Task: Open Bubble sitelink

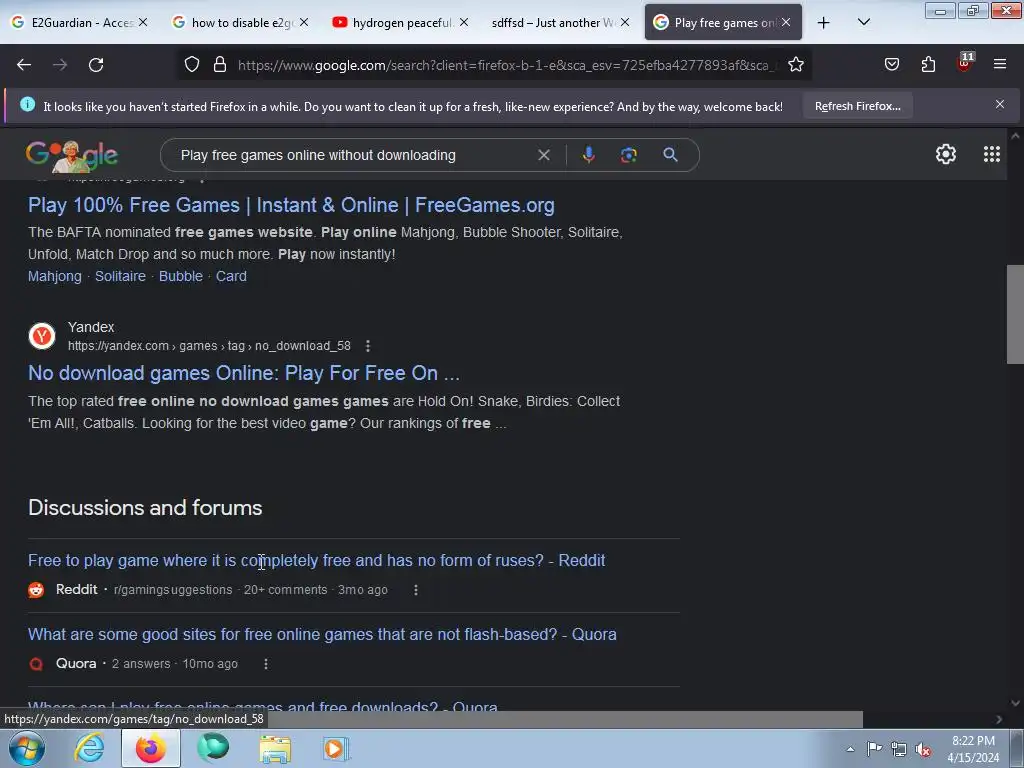Action: click(181, 276)
